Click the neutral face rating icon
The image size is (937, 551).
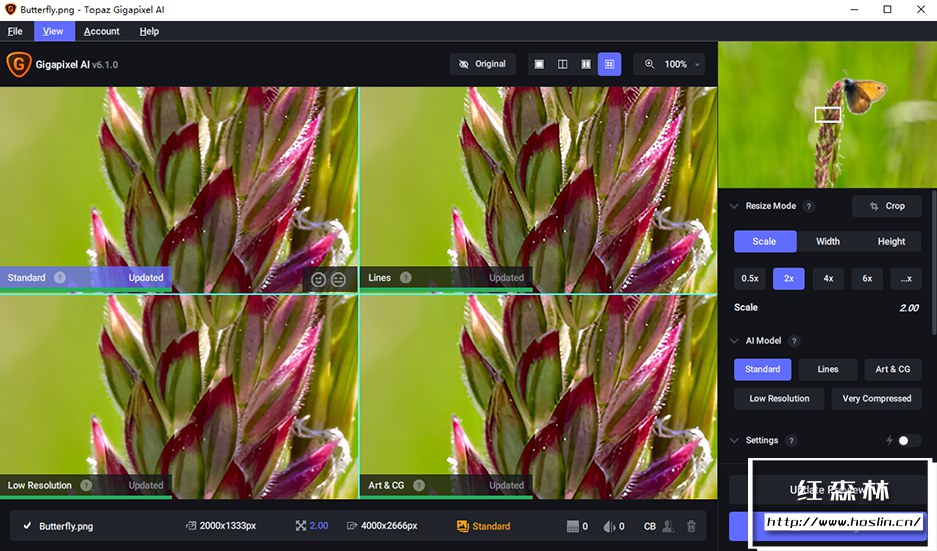[x=339, y=279]
